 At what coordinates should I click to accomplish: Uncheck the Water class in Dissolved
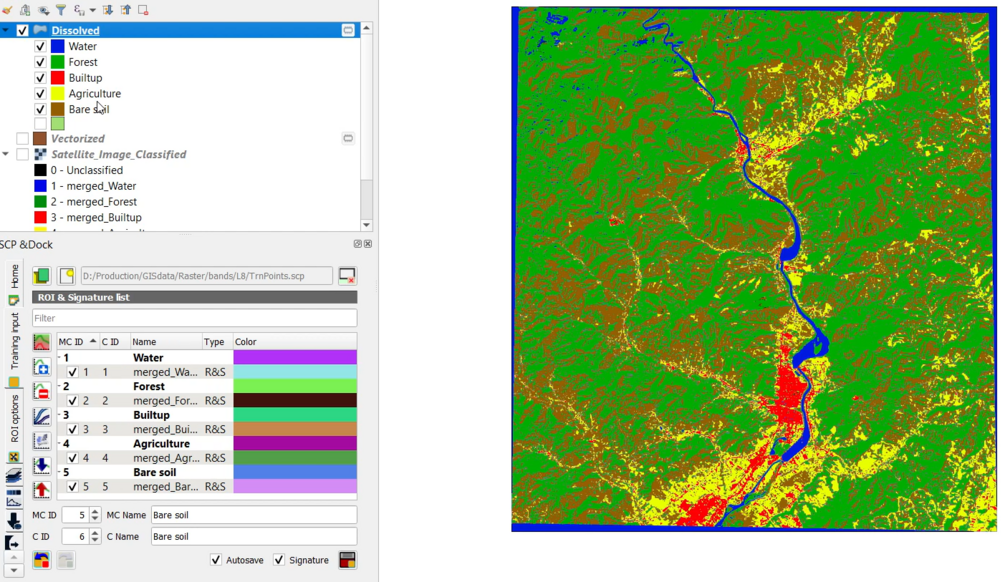tap(40, 46)
